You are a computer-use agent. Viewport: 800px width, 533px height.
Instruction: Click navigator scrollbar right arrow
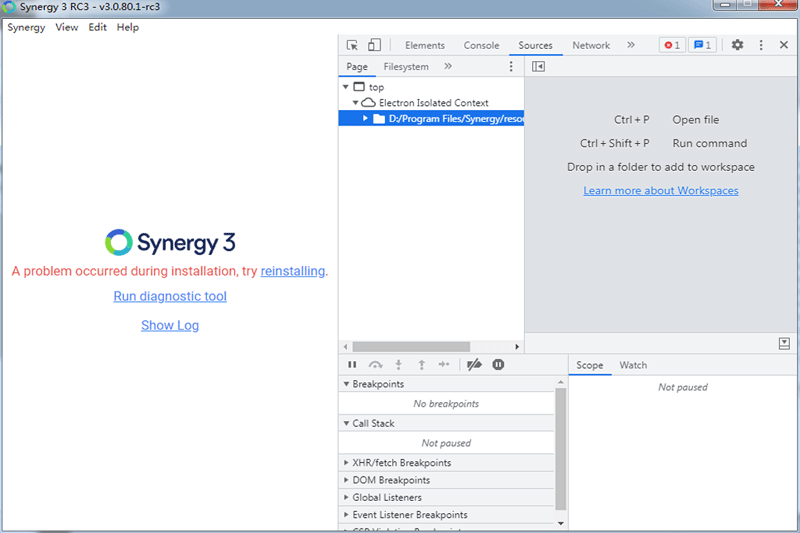click(517, 347)
